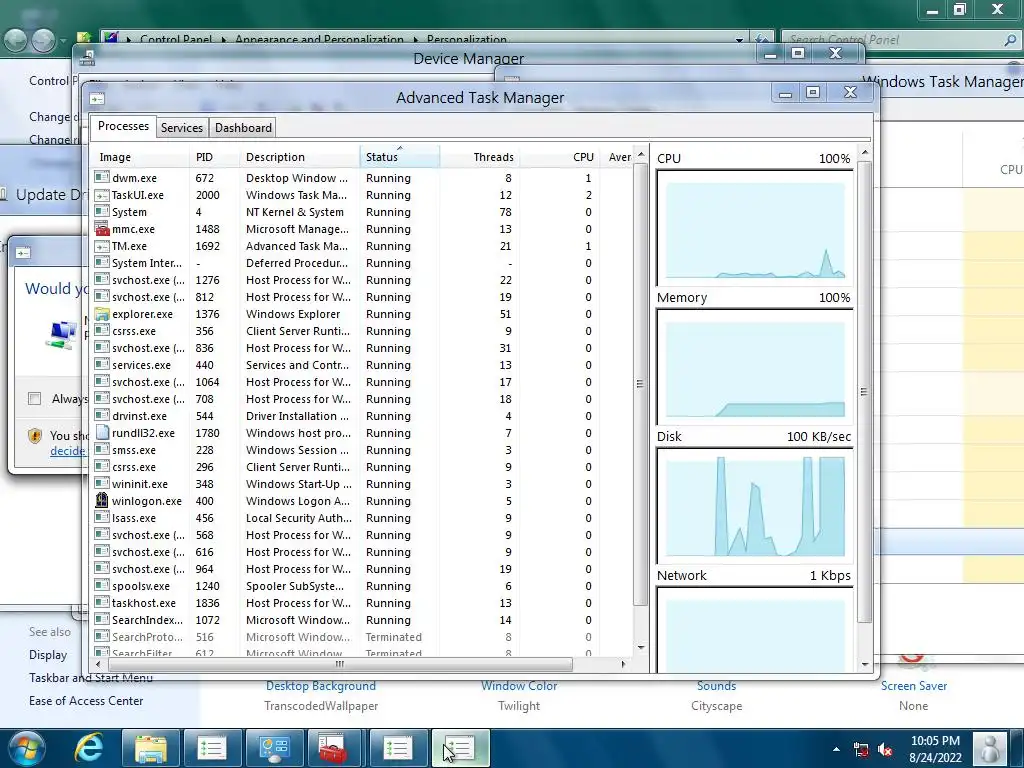This screenshot has width=1024, height=768.
Task: Click the taskbar clock showing 10:05 PM
Action: click(935, 749)
